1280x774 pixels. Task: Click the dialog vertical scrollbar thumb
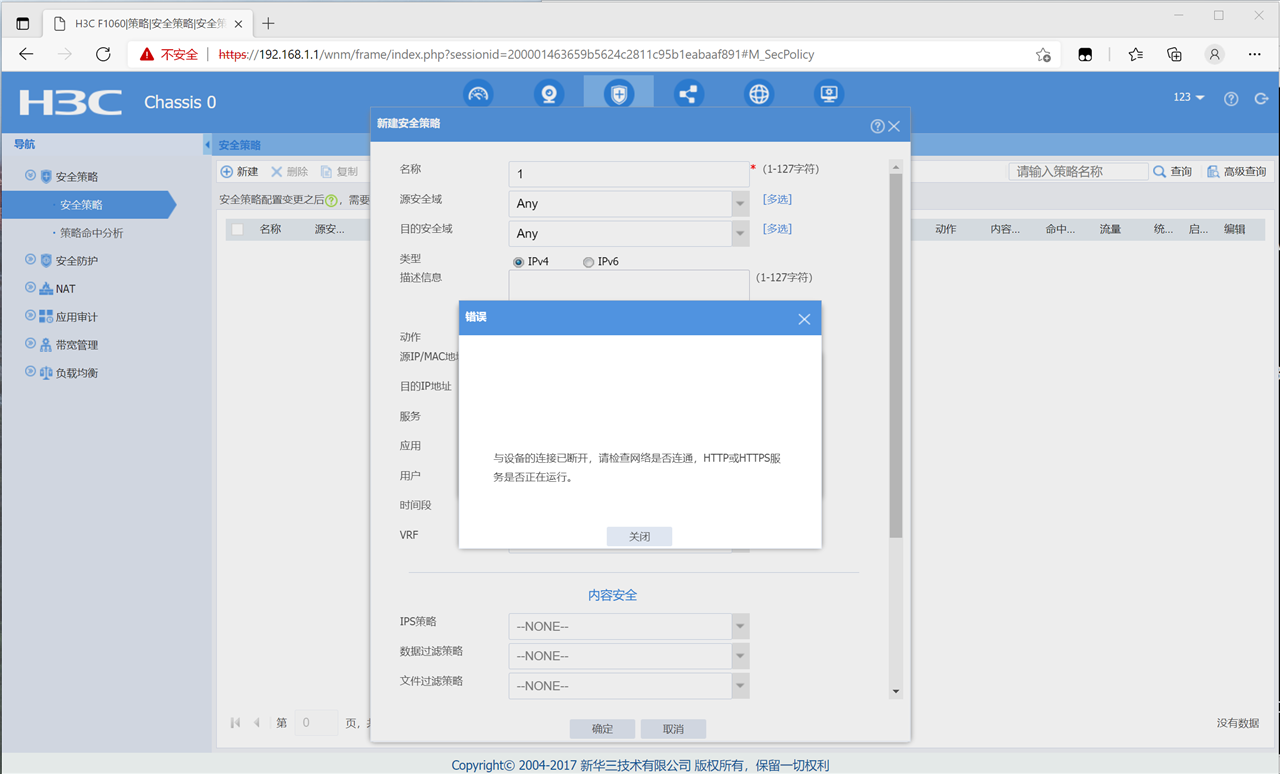pos(896,355)
